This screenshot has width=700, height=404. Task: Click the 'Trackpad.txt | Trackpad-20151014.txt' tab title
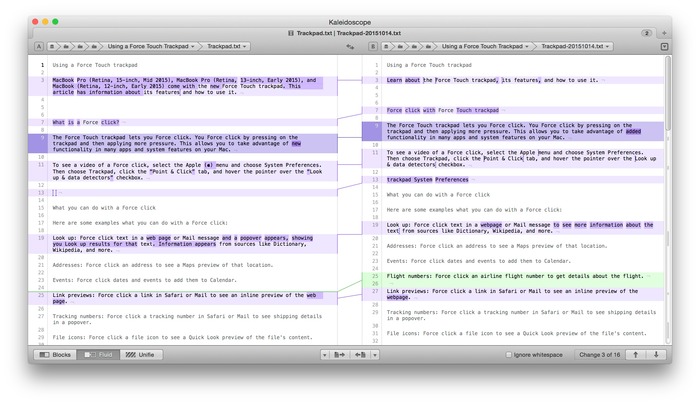(349, 33)
